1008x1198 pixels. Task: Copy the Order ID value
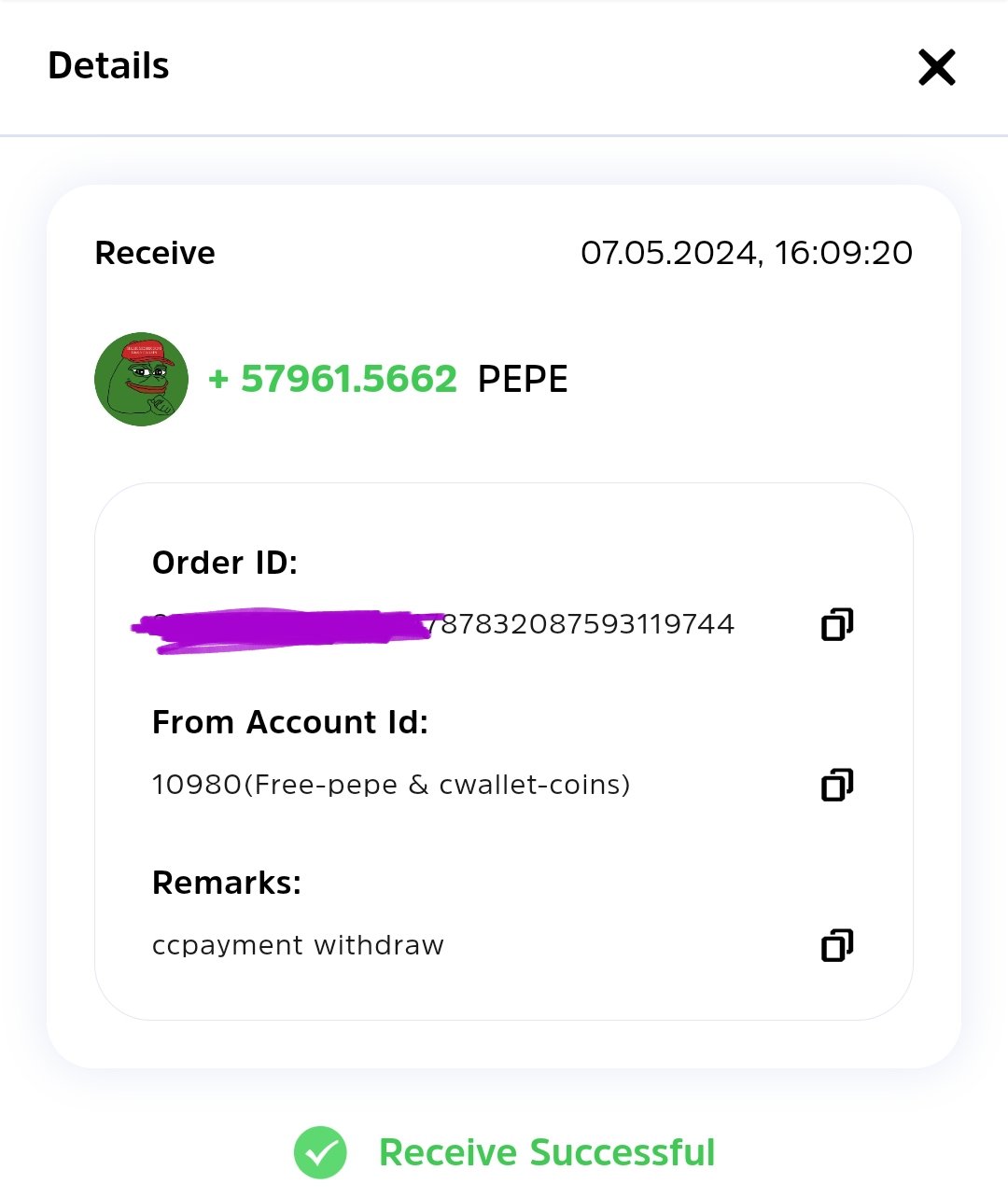tap(837, 624)
